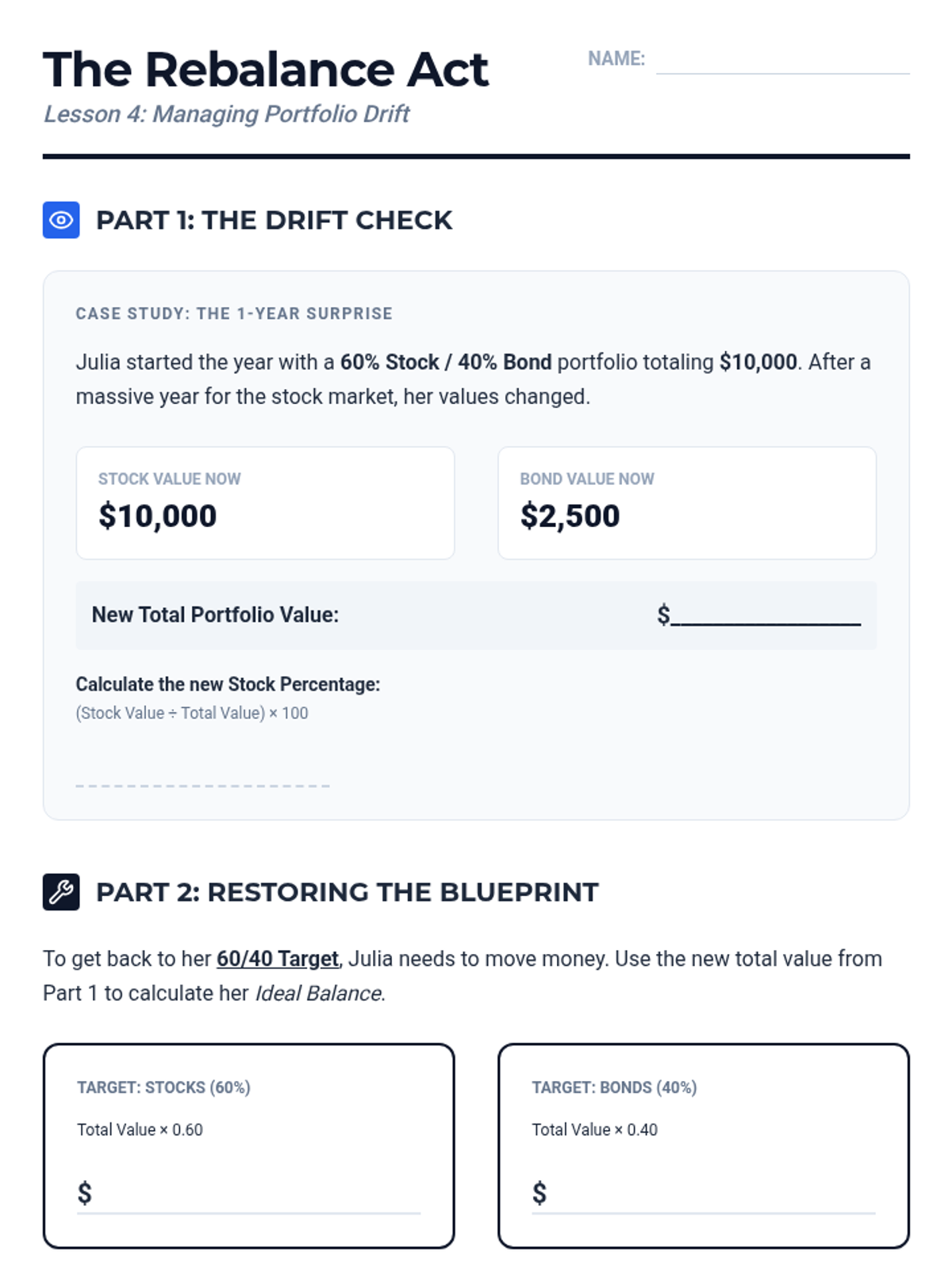Click the Total Value × 0.60 formula text
The width and height of the screenshot is (952, 1270).
(x=140, y=1130)
